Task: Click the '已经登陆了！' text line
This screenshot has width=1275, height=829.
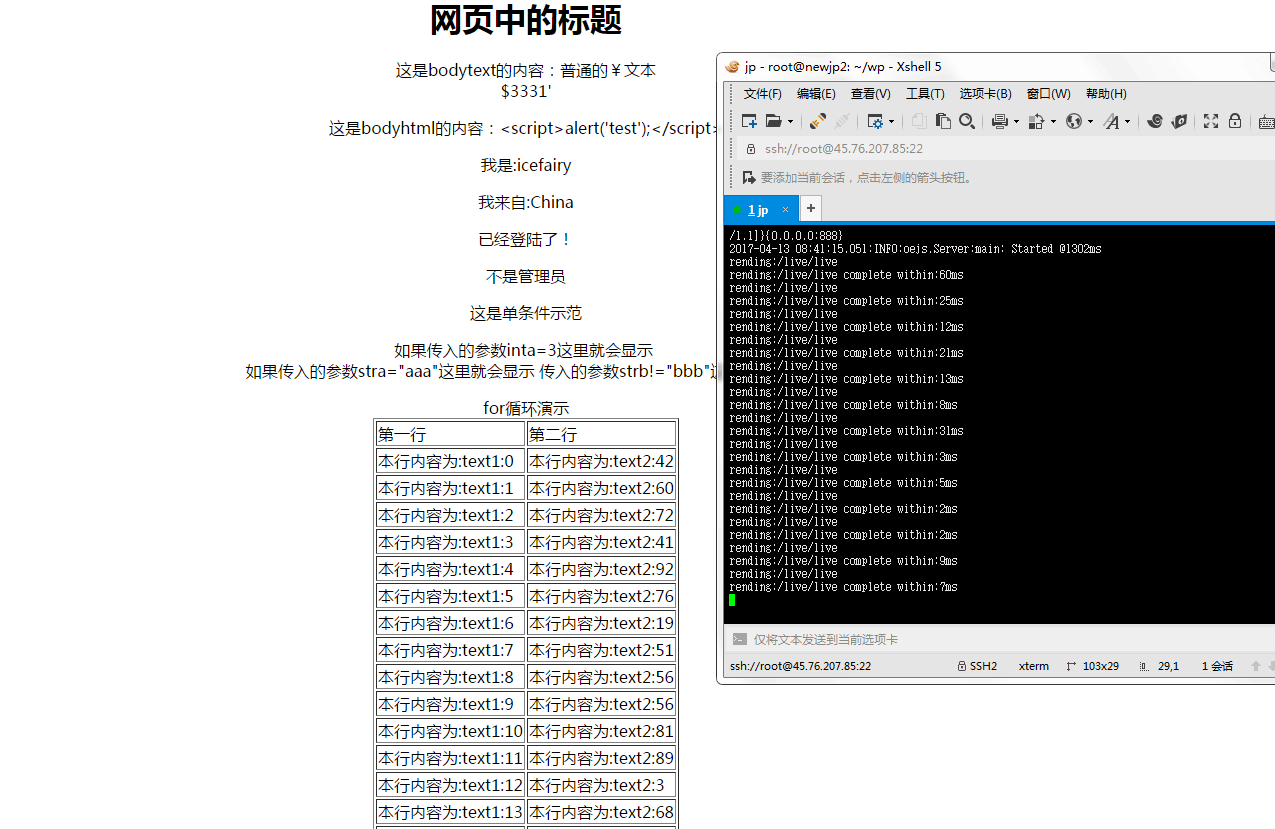Action: [526, 240]
